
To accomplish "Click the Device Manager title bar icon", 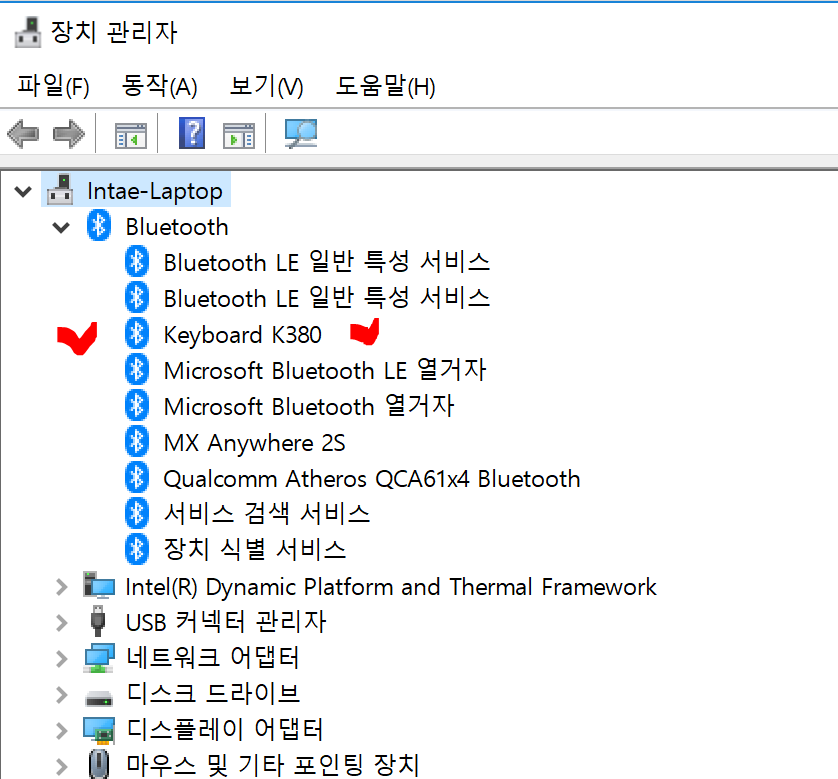I will [28, 32].
